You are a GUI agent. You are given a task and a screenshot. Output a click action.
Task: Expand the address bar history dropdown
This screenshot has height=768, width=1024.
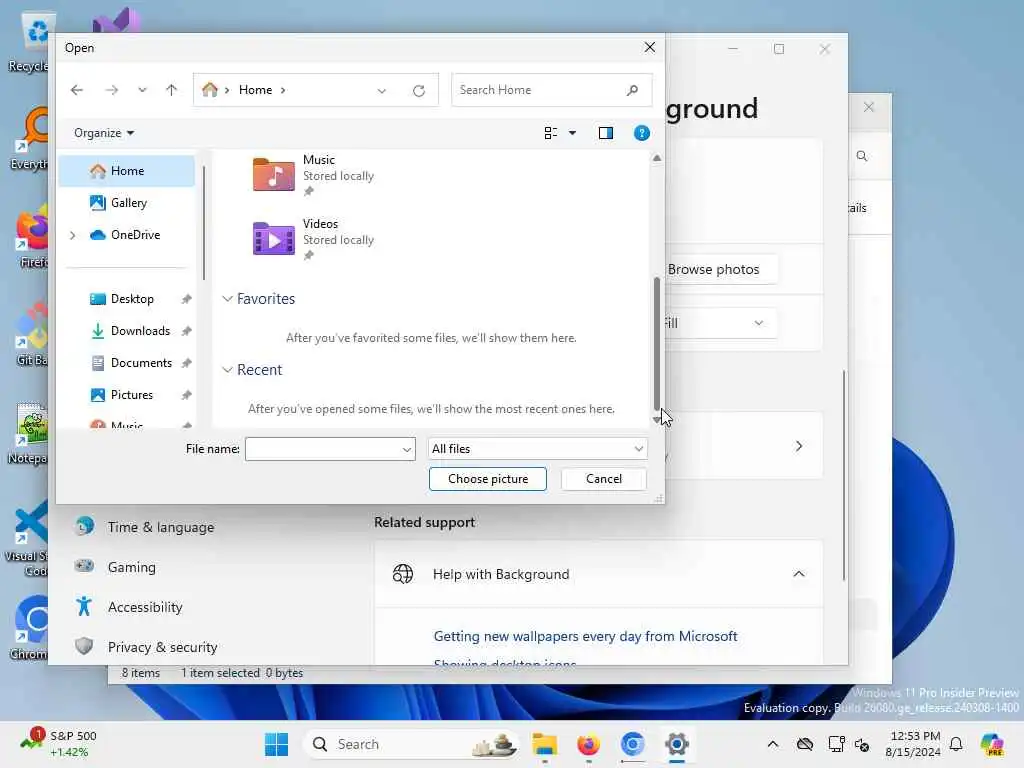pos(381,91)
